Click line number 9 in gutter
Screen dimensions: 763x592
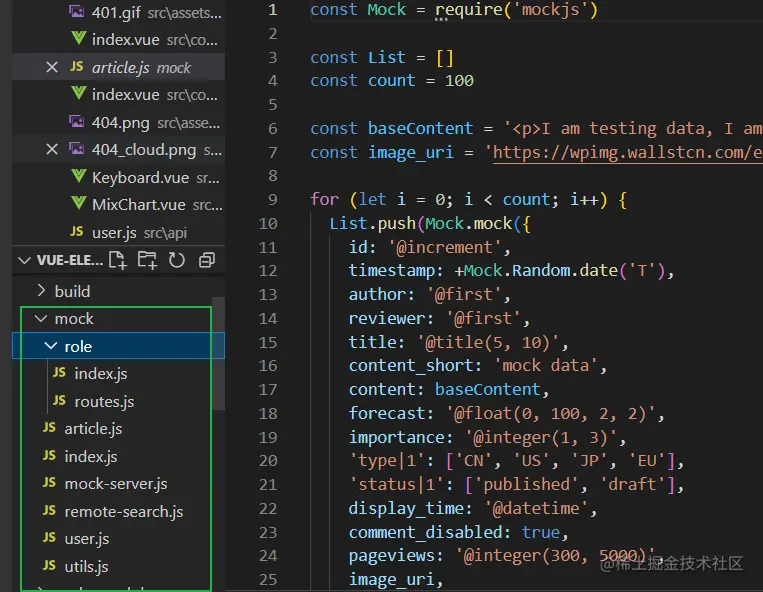pos(272,199)
